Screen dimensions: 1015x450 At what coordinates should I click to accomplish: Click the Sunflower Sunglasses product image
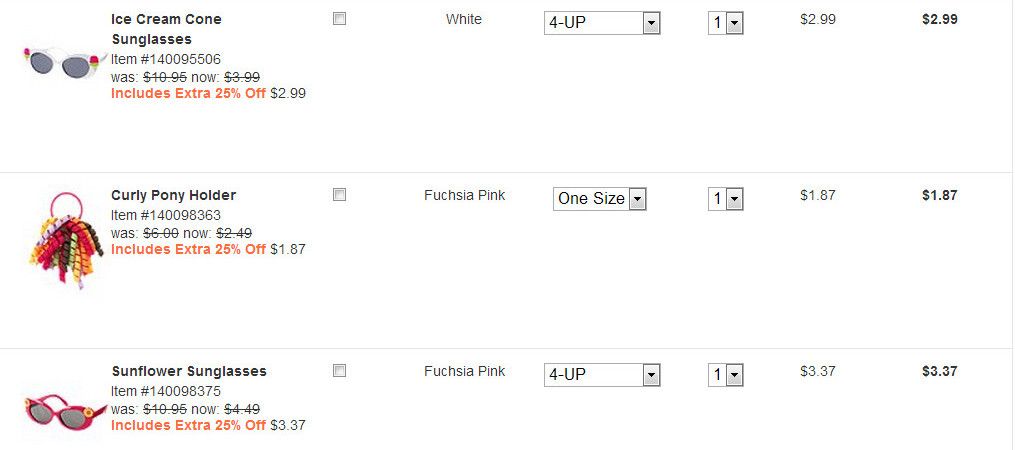point(64,412)
